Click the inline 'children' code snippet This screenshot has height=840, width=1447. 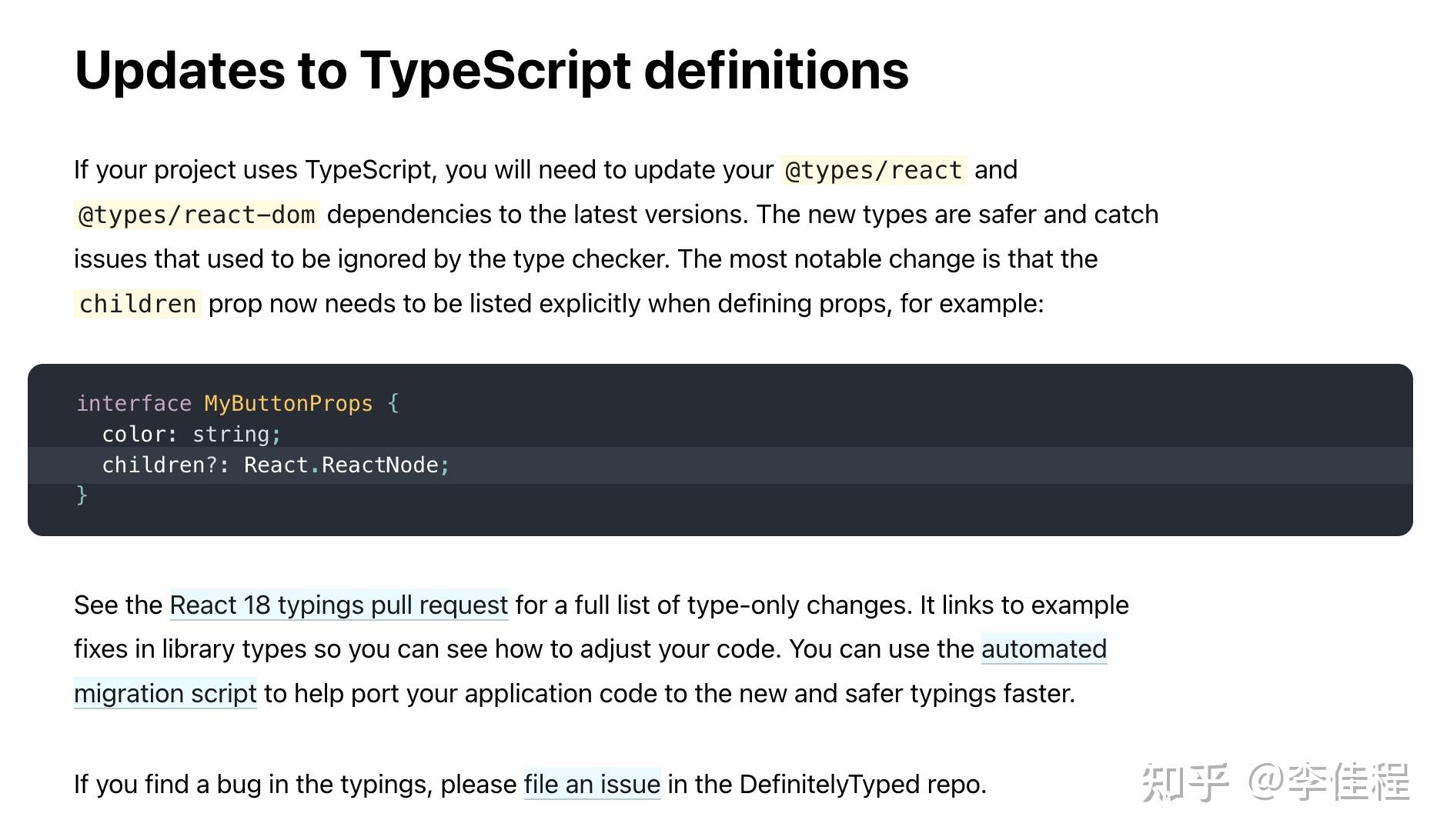pyautogui.click(x=138, y=304)
